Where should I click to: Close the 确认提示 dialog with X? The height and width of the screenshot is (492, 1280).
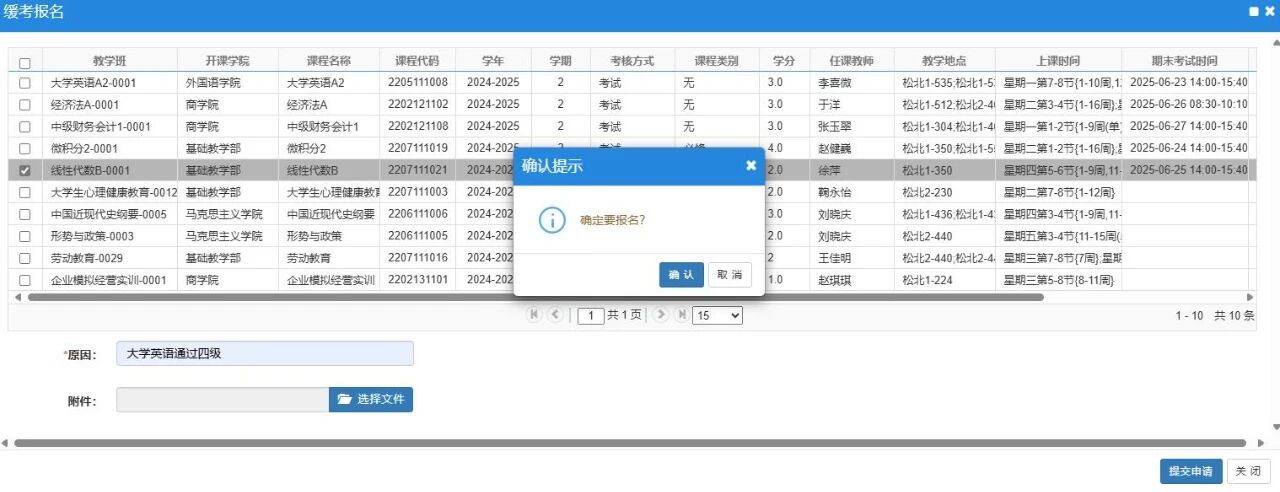(x=751, y=166)
